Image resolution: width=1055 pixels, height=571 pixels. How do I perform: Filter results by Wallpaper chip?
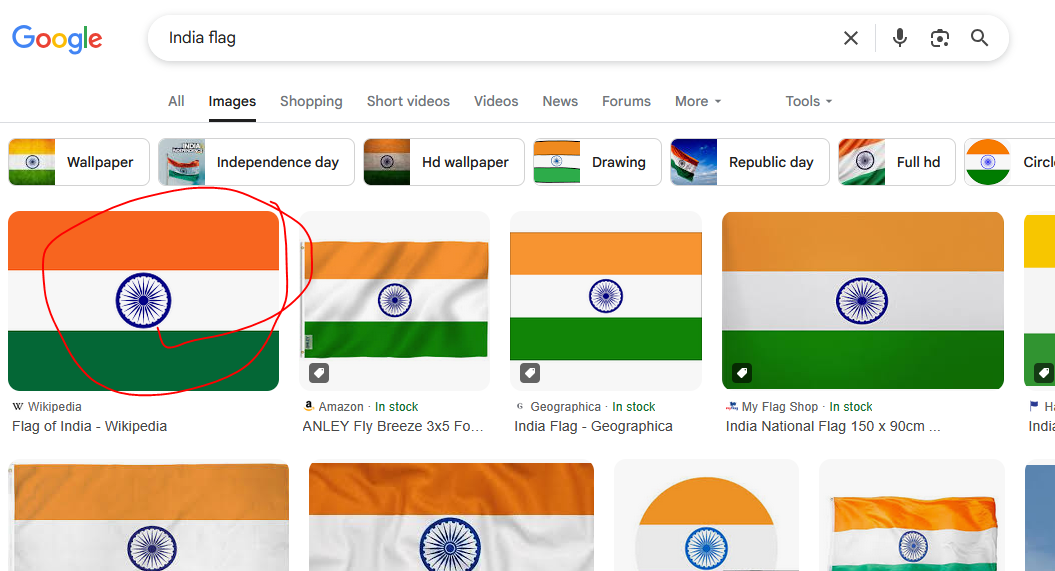coord(79,162)
